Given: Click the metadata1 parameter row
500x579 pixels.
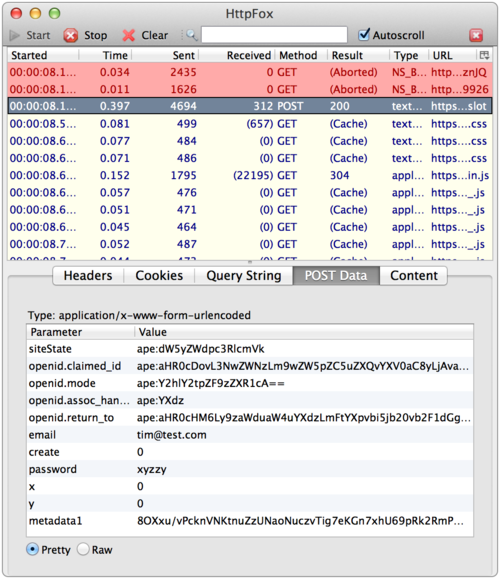Looking at the screenshot, I should (250, 521).
